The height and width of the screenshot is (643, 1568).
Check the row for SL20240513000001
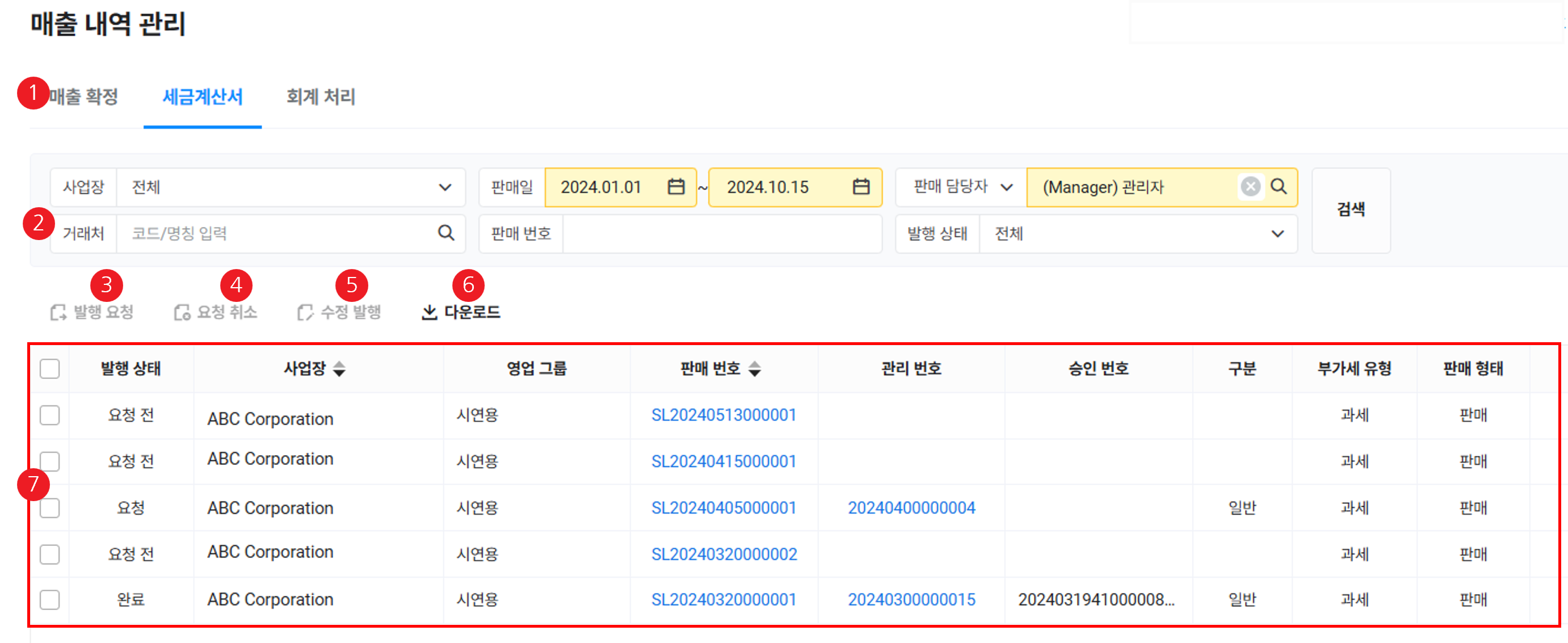50,415
